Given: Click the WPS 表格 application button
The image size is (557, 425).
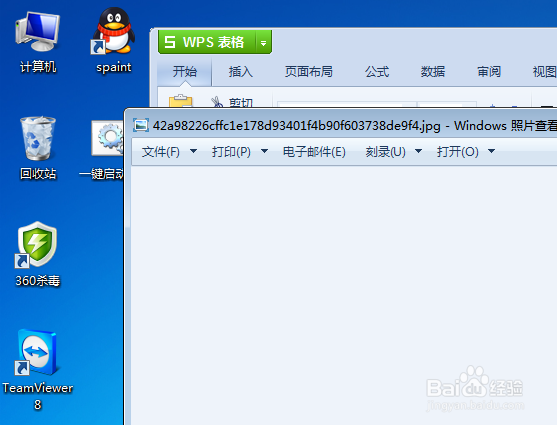Looking at the screenshot, I should pyautogui.click(x=207, y=42).
